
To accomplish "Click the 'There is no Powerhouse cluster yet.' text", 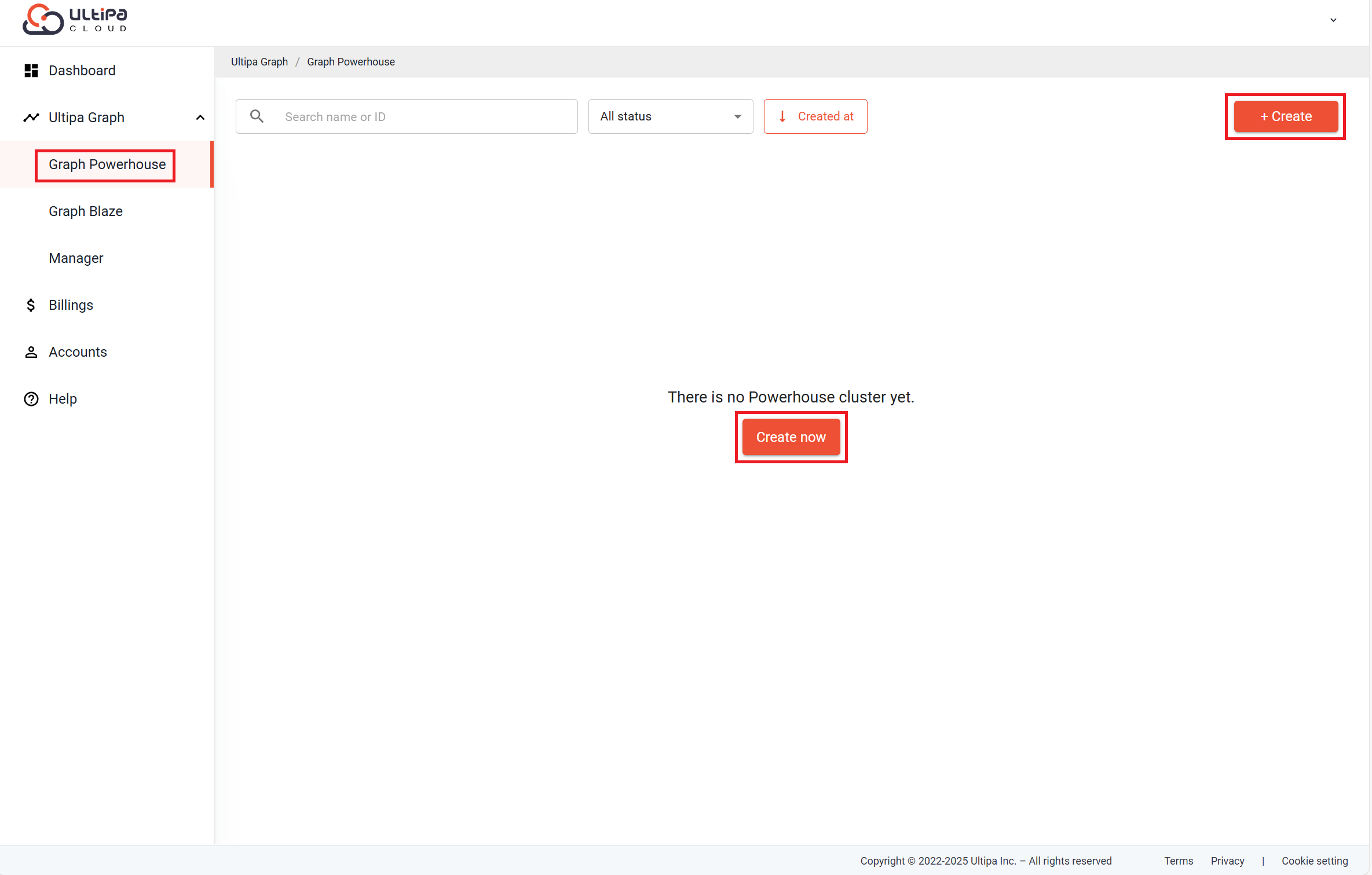I will (791, 397).
